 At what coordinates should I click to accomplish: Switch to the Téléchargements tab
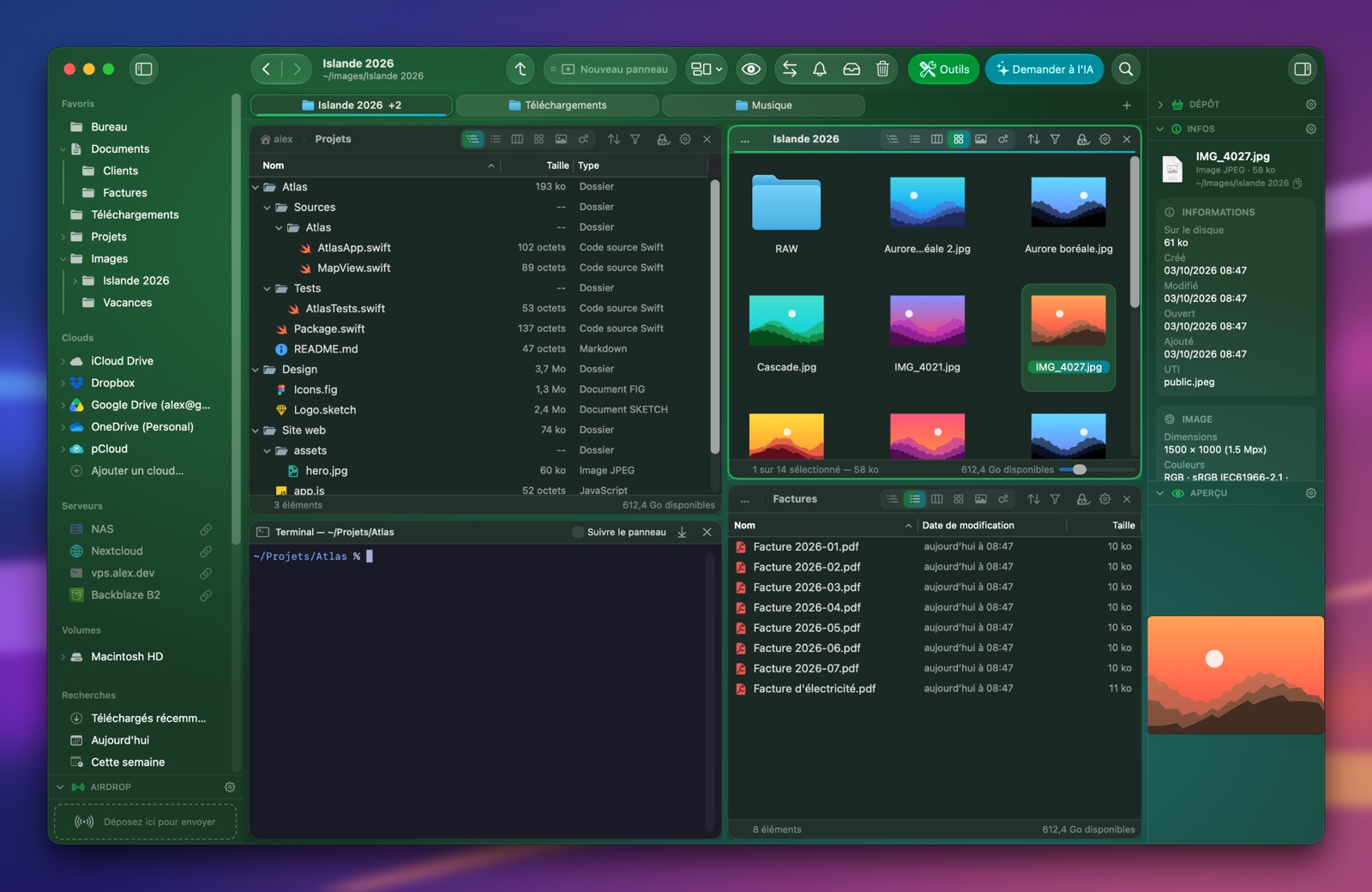coord(557,105)
